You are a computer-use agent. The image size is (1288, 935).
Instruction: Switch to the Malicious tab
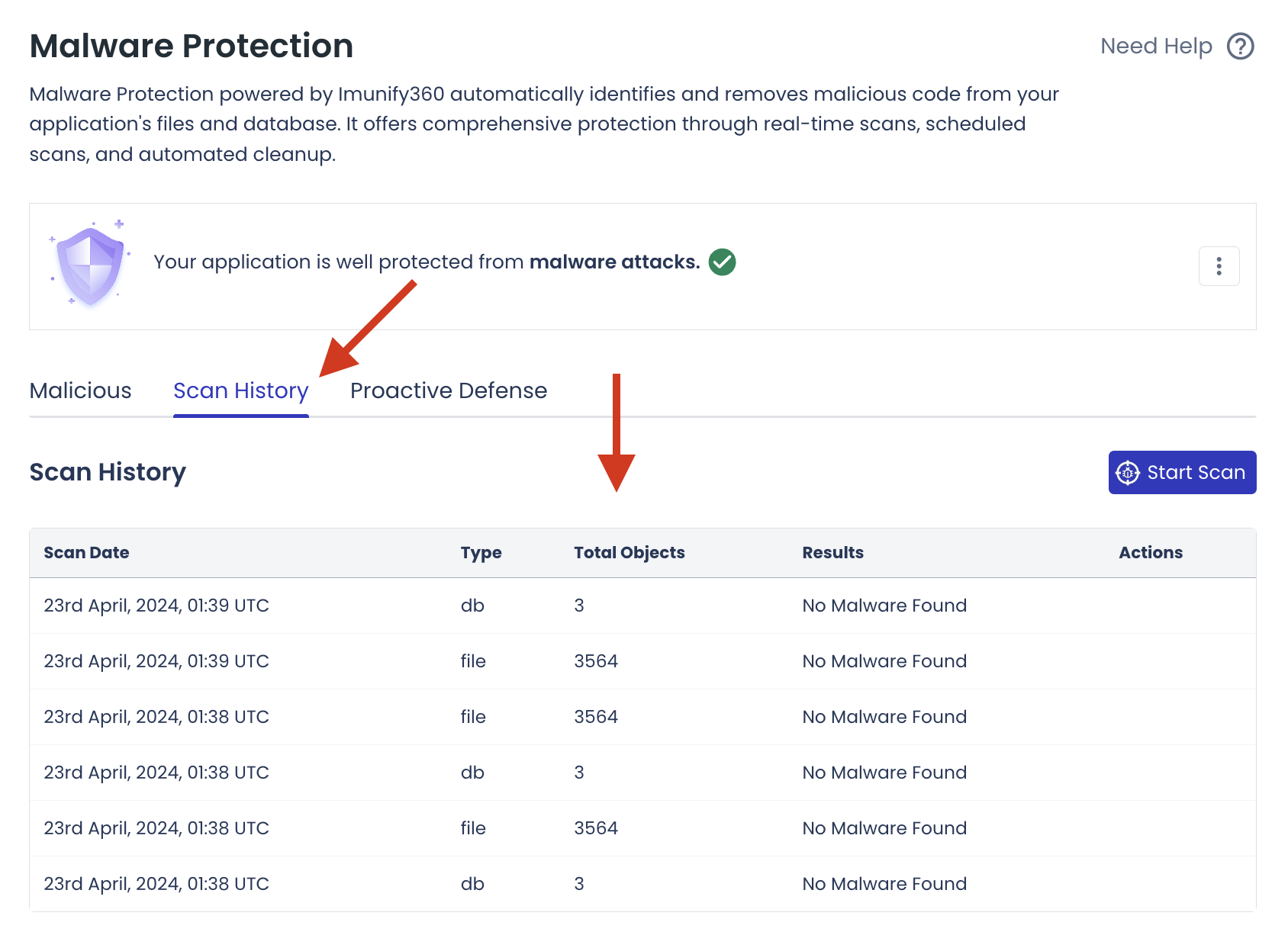pos(80,390)
